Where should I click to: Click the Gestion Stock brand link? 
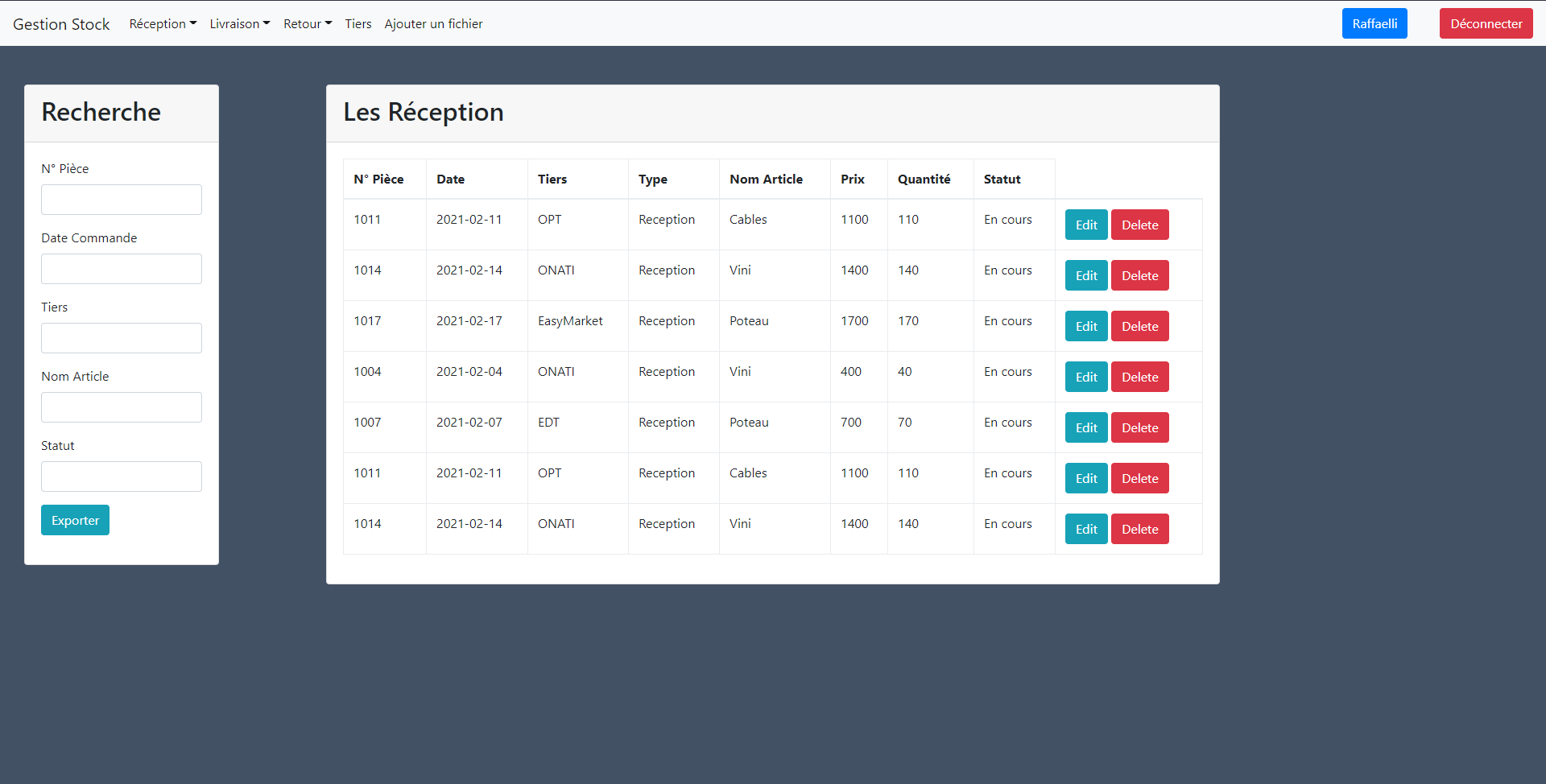pos(61,24)
